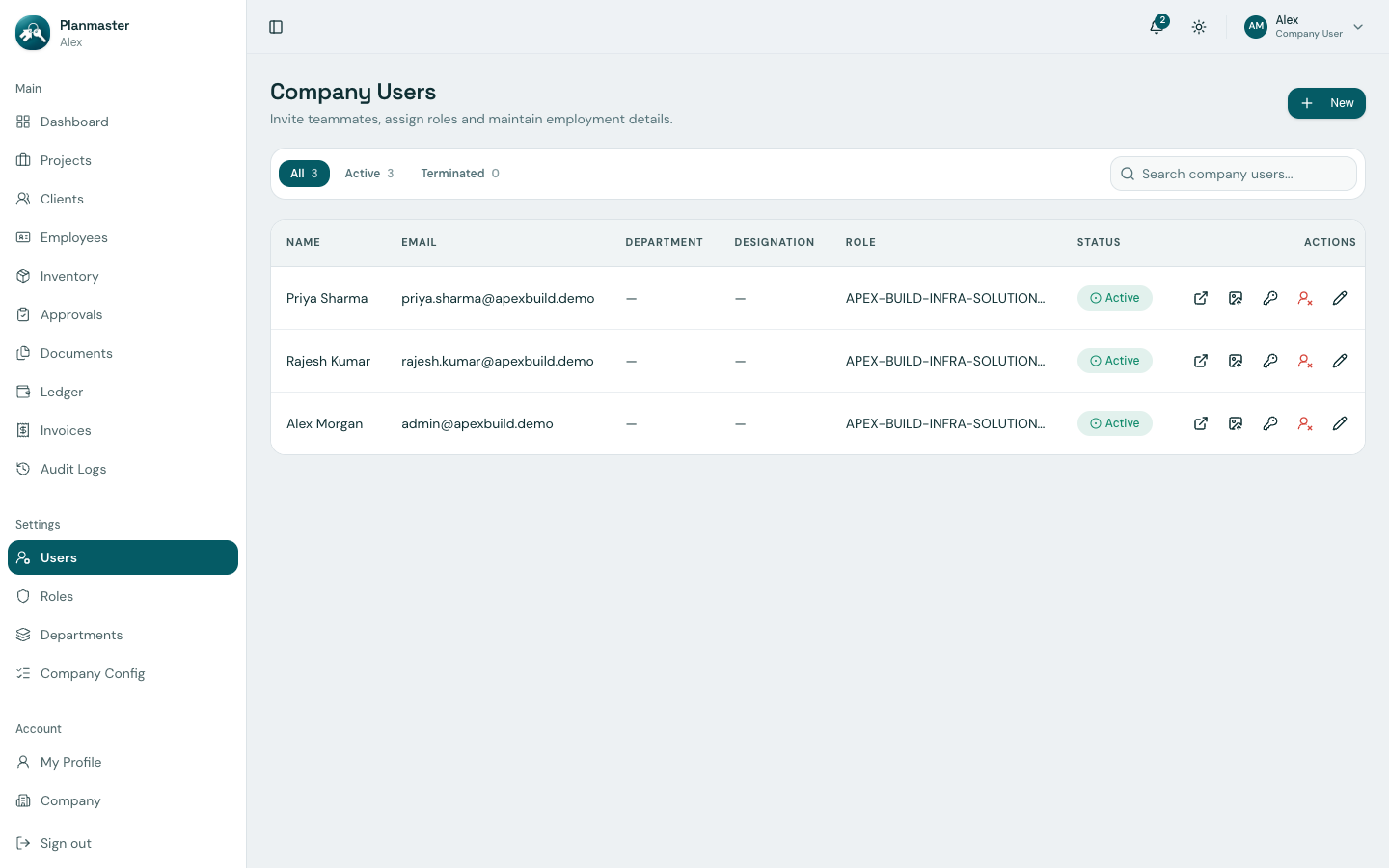Click Priya Sharma's key icon
The image size is (1389, 868).
point(1270,298)
